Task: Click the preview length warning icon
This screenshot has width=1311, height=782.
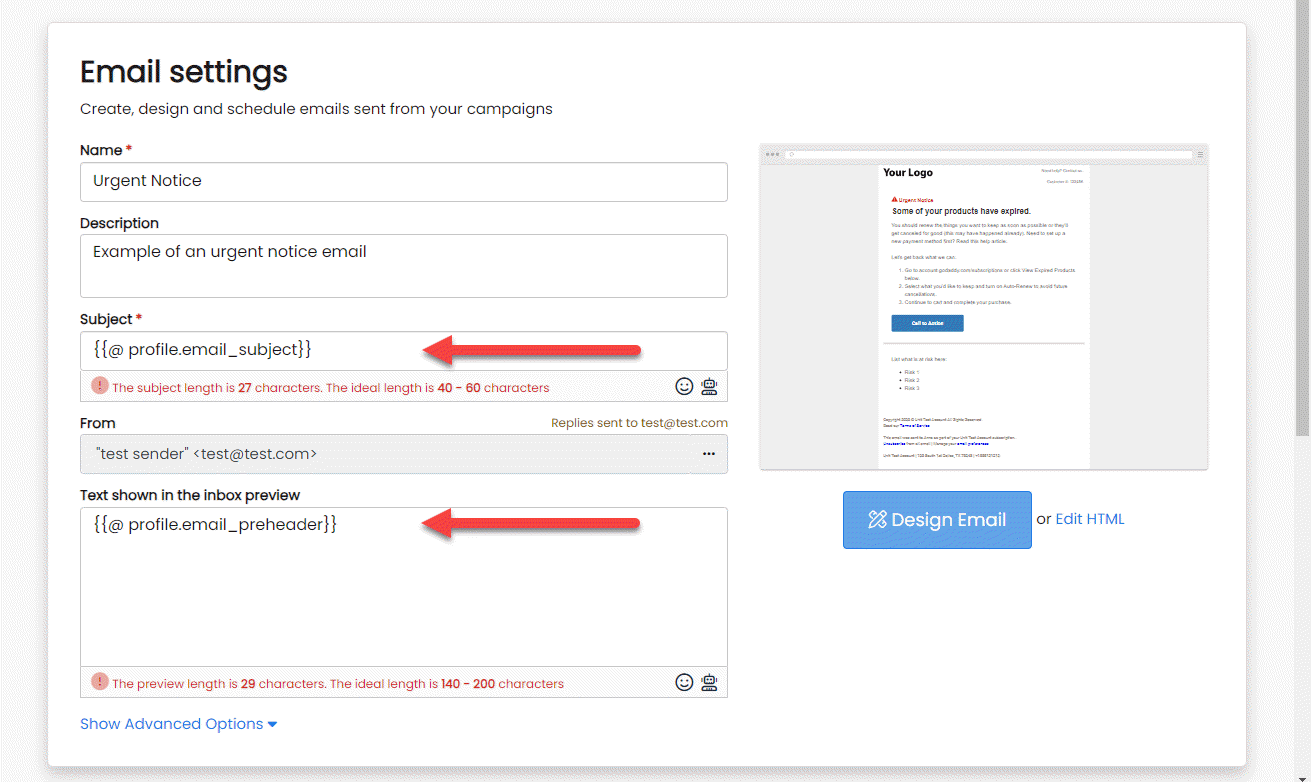Action: click(x=99, y=682)
